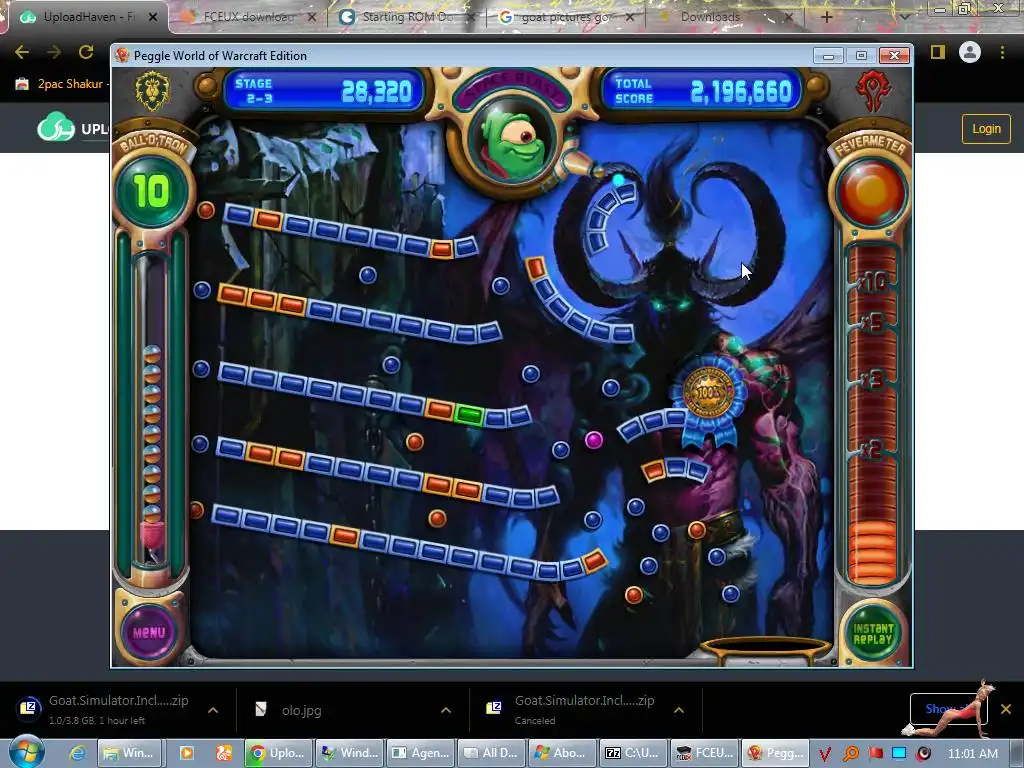The width and height of the screenshot is (1024, 768).
Task: Click the stacked spare balls in the Ball-O-Tron tube
Action: pyautogui.click(x=152, y=434)
